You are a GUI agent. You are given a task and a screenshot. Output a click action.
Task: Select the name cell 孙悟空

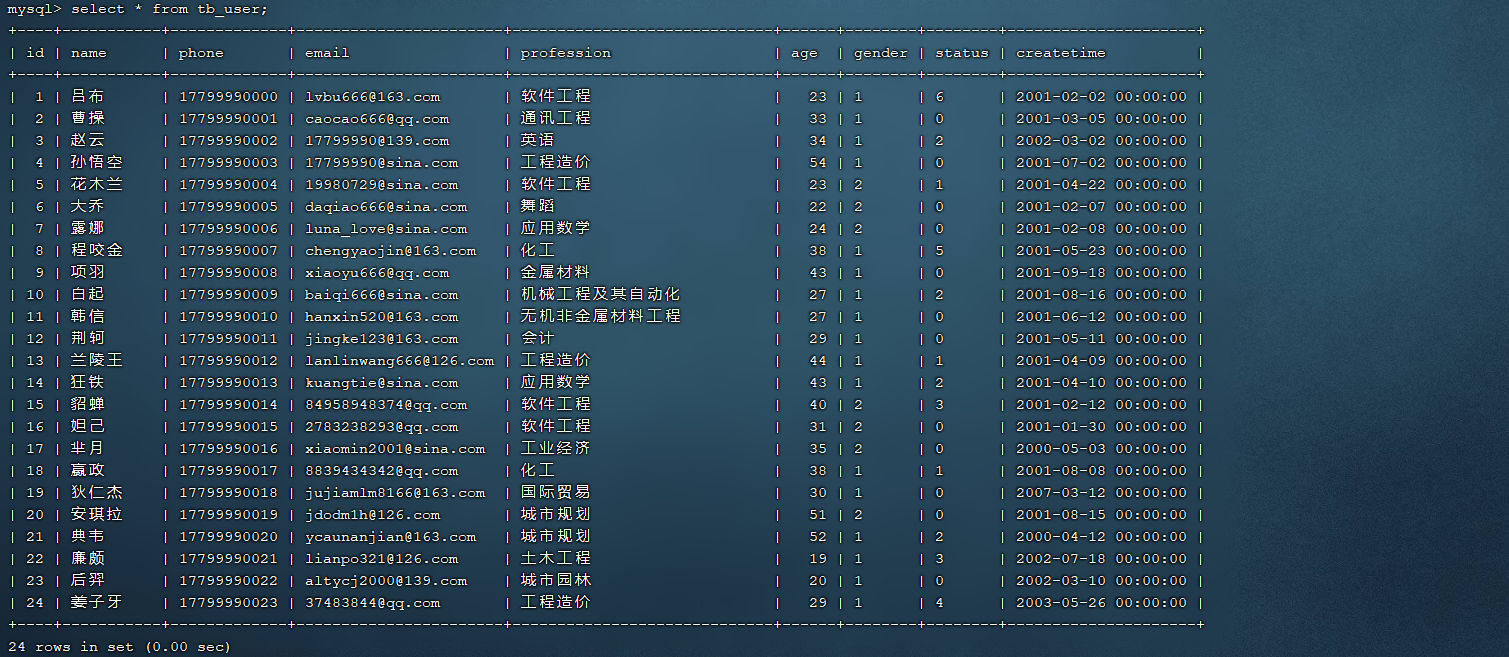click(97, 163)
